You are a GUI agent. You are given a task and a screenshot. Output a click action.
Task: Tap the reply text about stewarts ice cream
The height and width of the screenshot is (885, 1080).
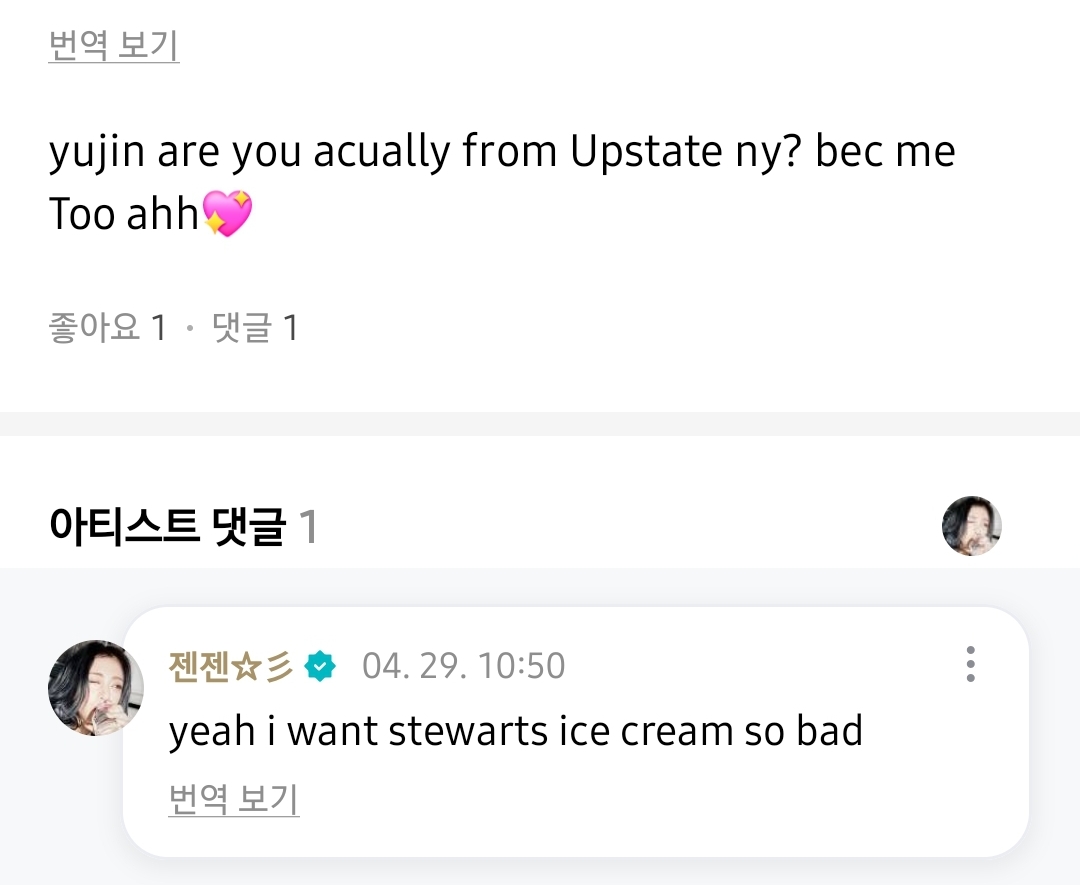click(515, 731)
